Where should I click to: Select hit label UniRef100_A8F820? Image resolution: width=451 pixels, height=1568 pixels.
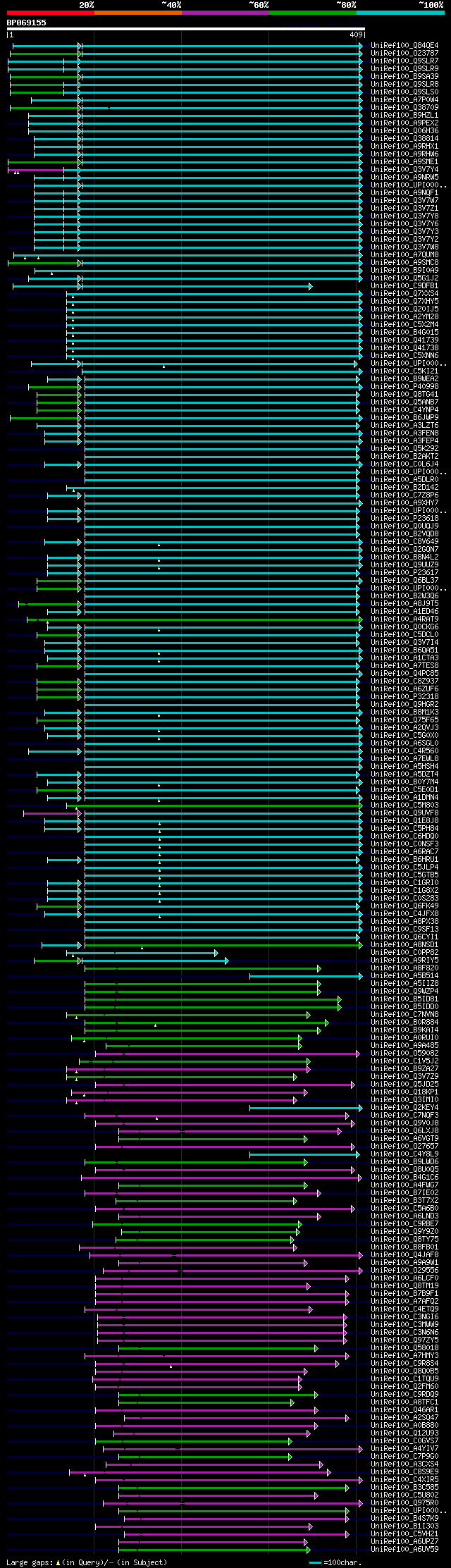pyautogui.click(x=404, y=968)
